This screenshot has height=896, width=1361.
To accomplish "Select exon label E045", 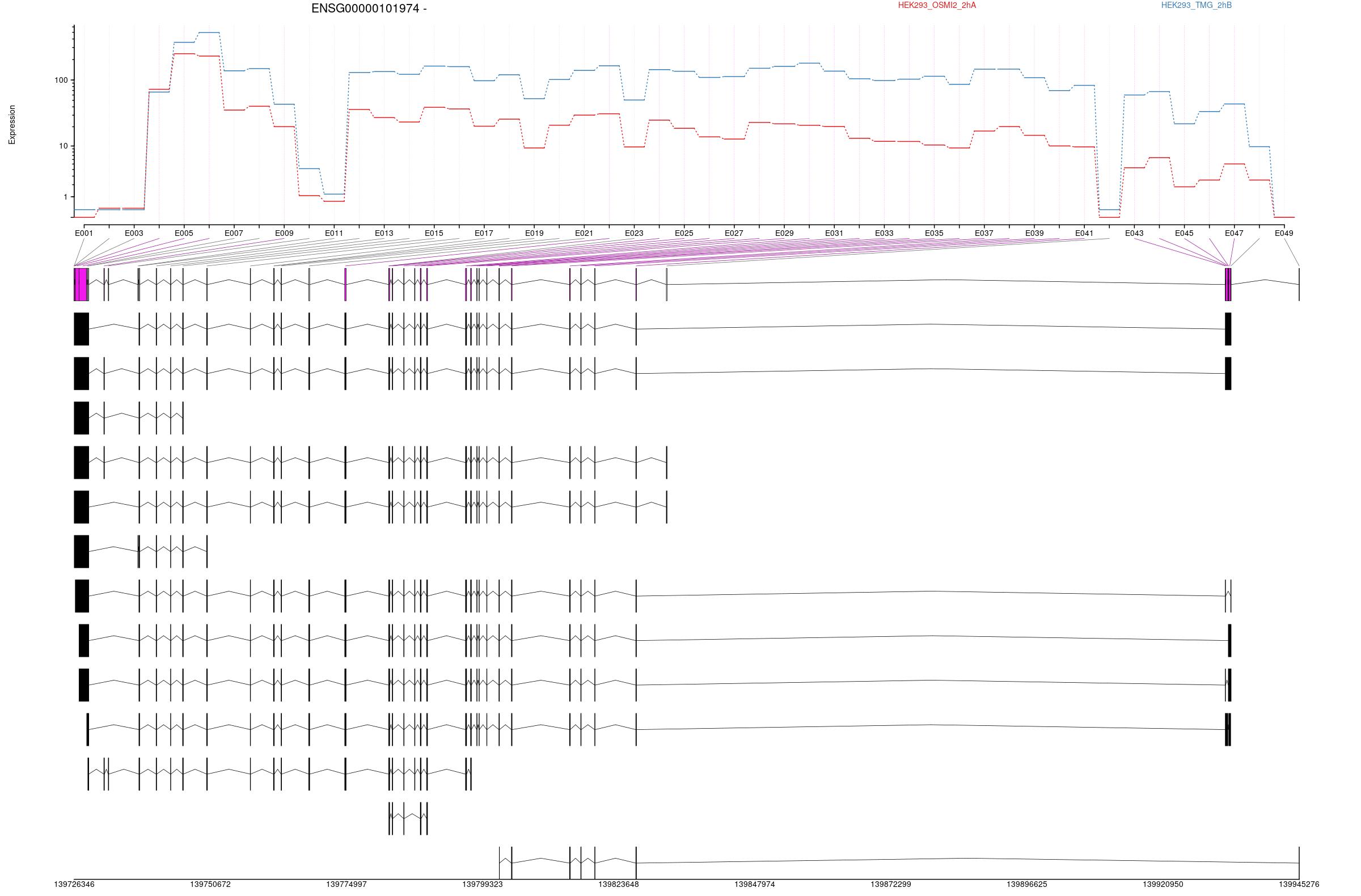I will pos(1184,233).
